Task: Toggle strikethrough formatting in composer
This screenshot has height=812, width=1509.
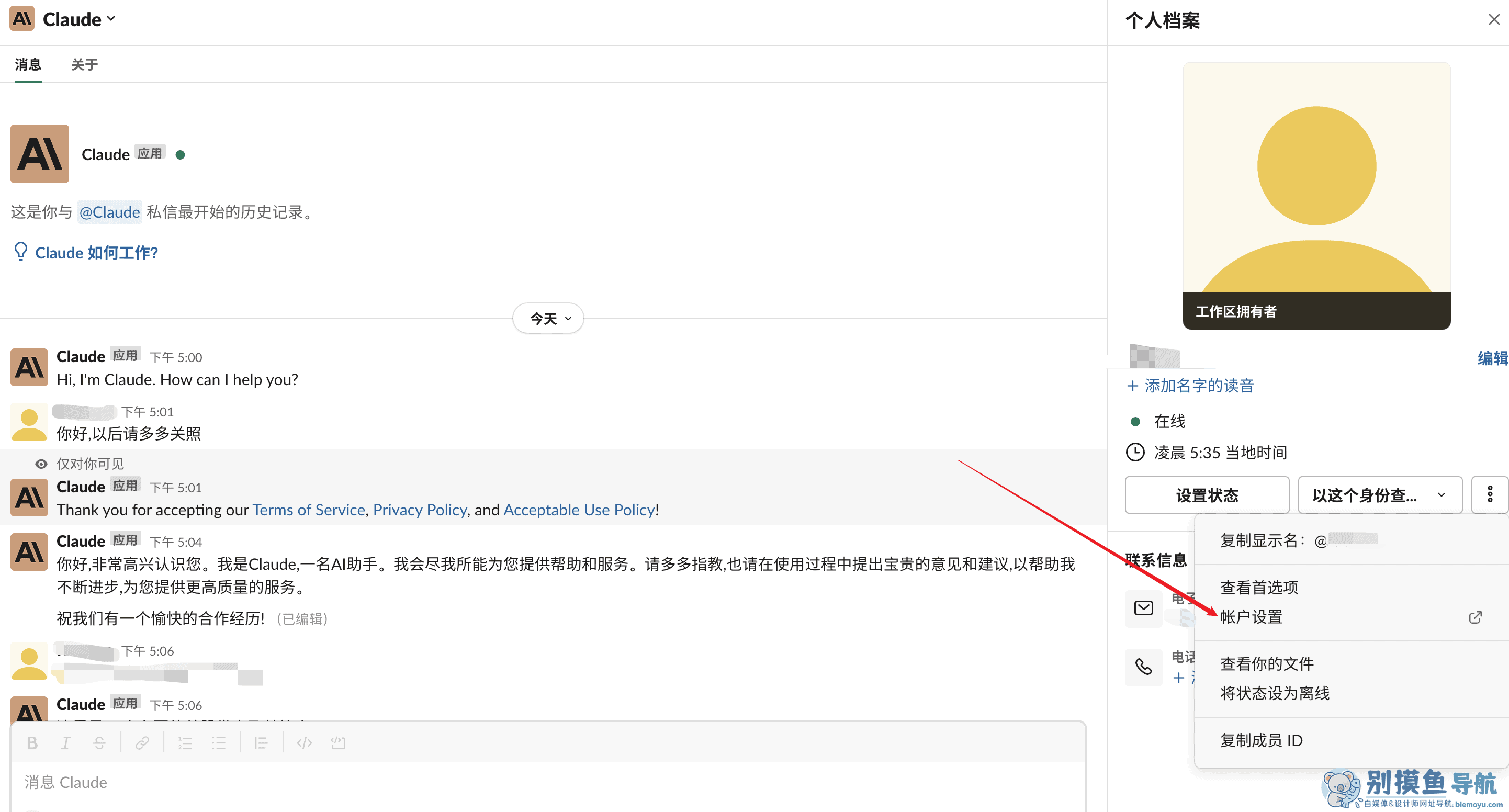Action: tap(99, 743)
